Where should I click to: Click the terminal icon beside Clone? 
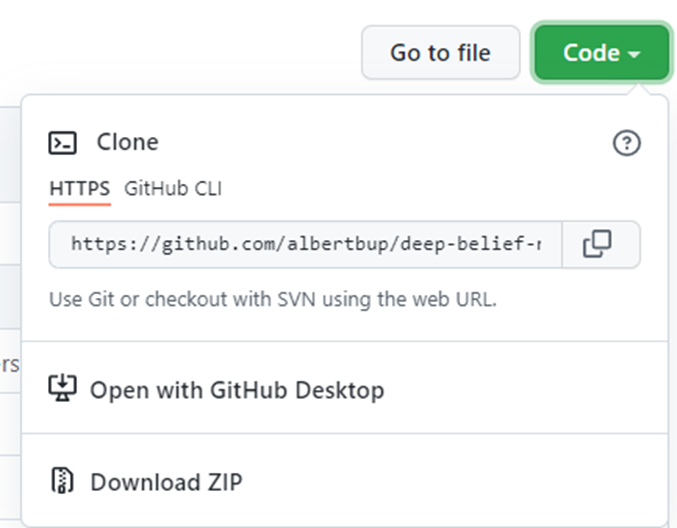point(63,143)
